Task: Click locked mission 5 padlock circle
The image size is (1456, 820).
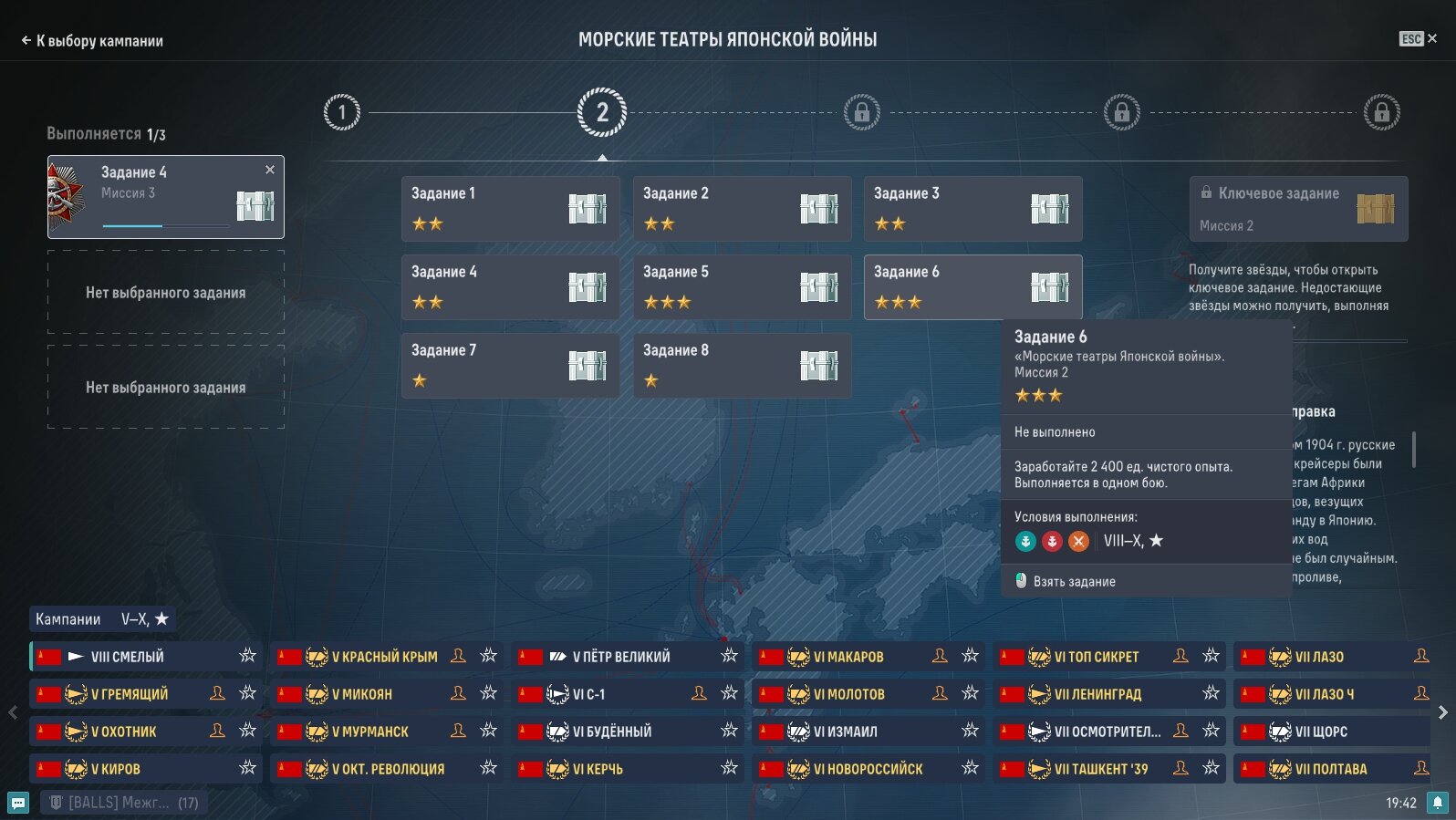Action: coord(1382,112)
